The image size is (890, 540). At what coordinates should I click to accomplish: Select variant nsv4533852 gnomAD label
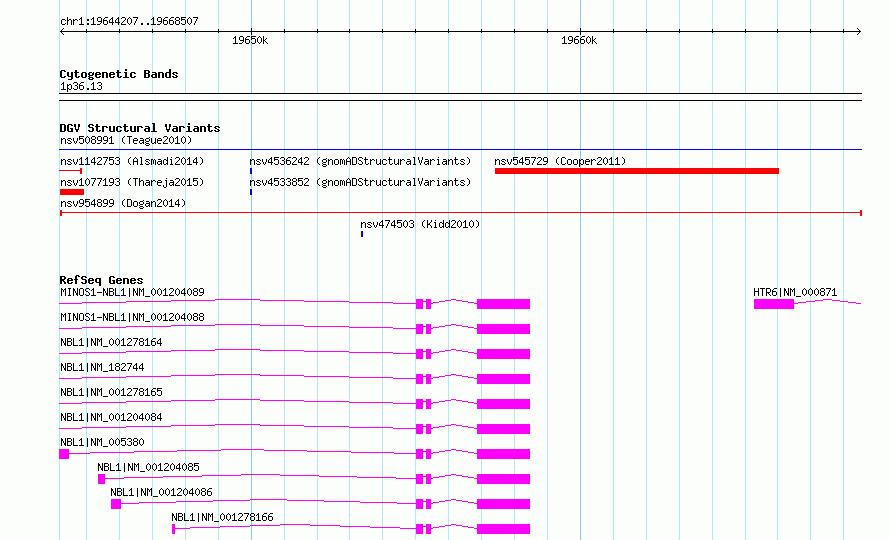360,182
